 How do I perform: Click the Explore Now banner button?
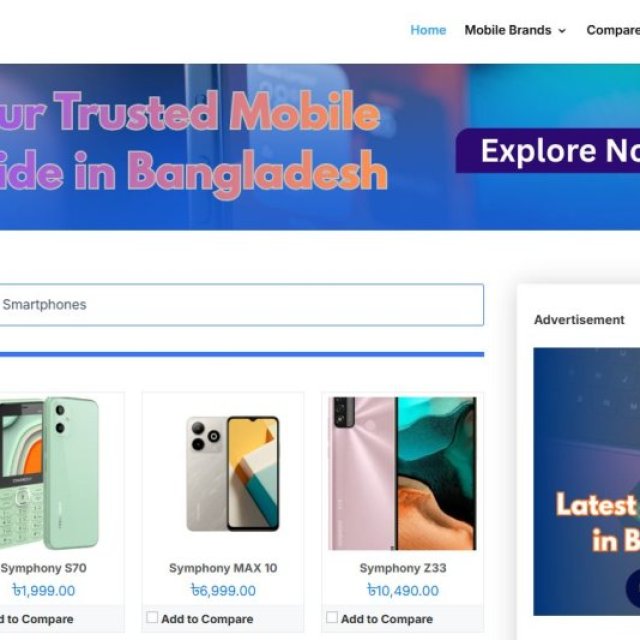coord(548,151)
